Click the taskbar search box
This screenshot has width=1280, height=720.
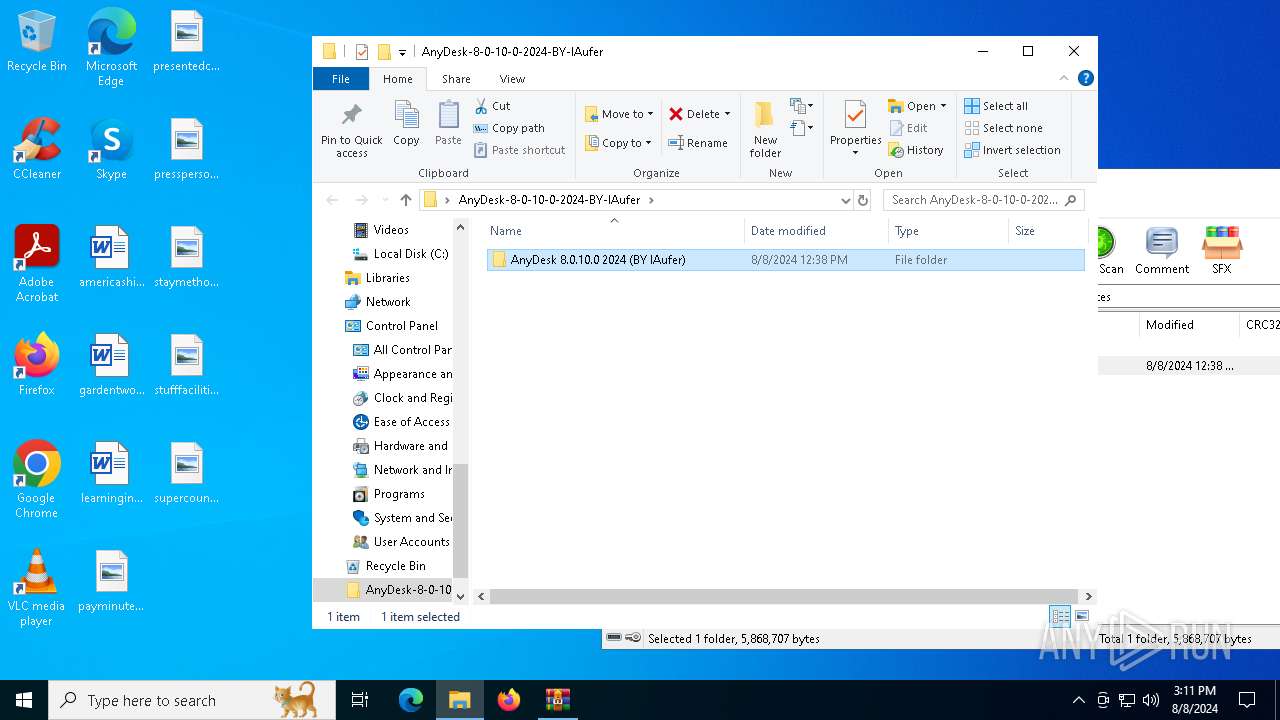point(192,700)
